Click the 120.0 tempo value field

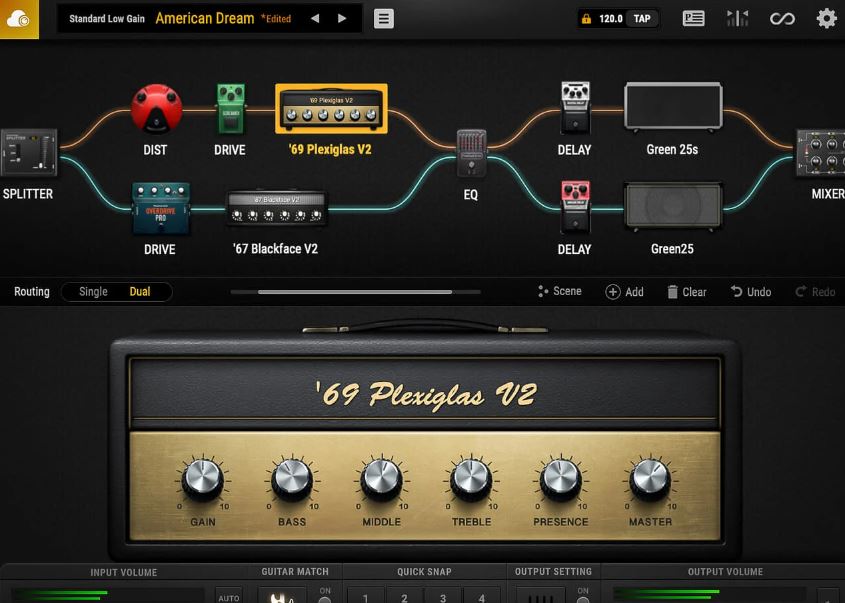click(611, 19)
